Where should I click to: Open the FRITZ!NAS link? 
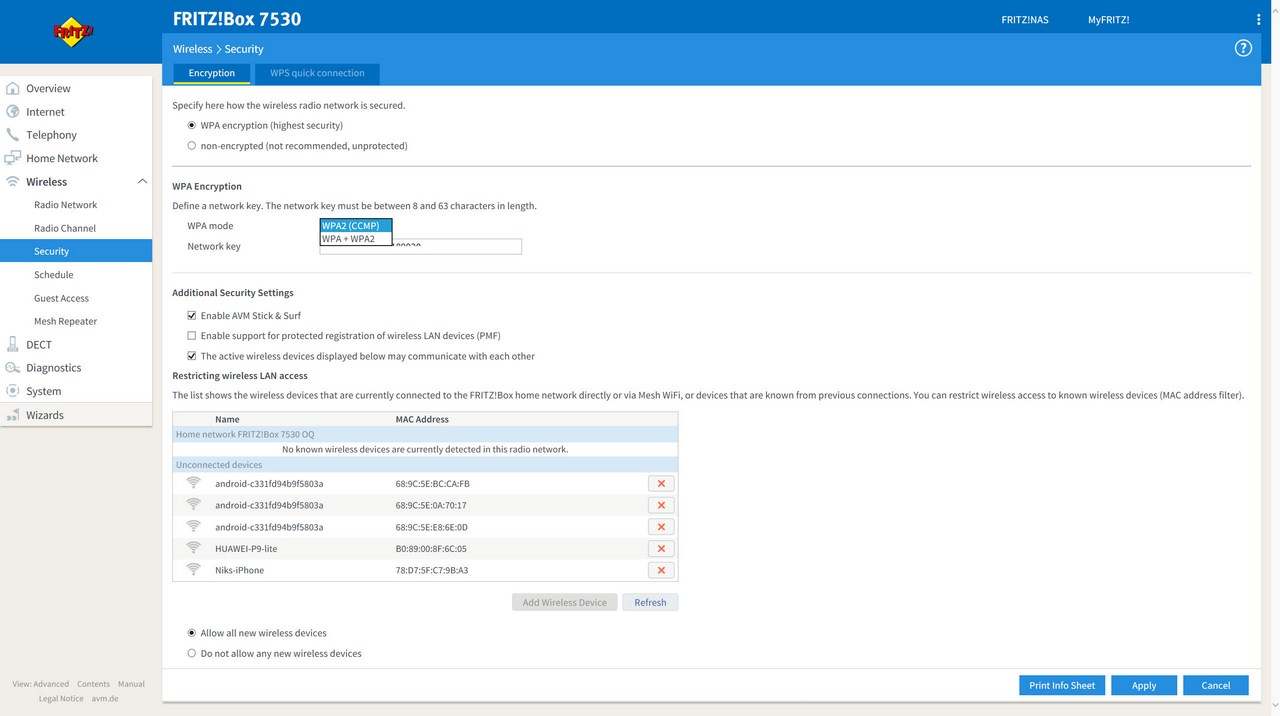click(1025, 20)
